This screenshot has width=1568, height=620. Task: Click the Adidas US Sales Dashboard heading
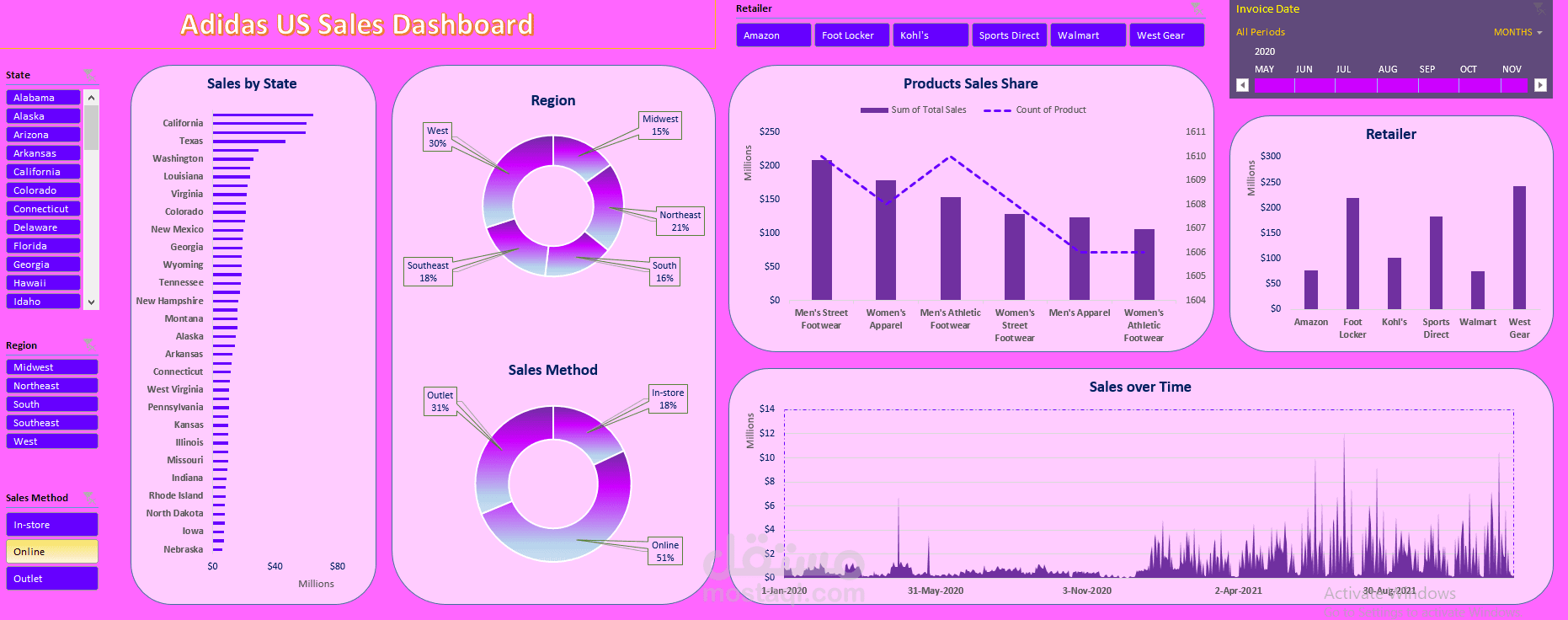(x=357, y=24)
